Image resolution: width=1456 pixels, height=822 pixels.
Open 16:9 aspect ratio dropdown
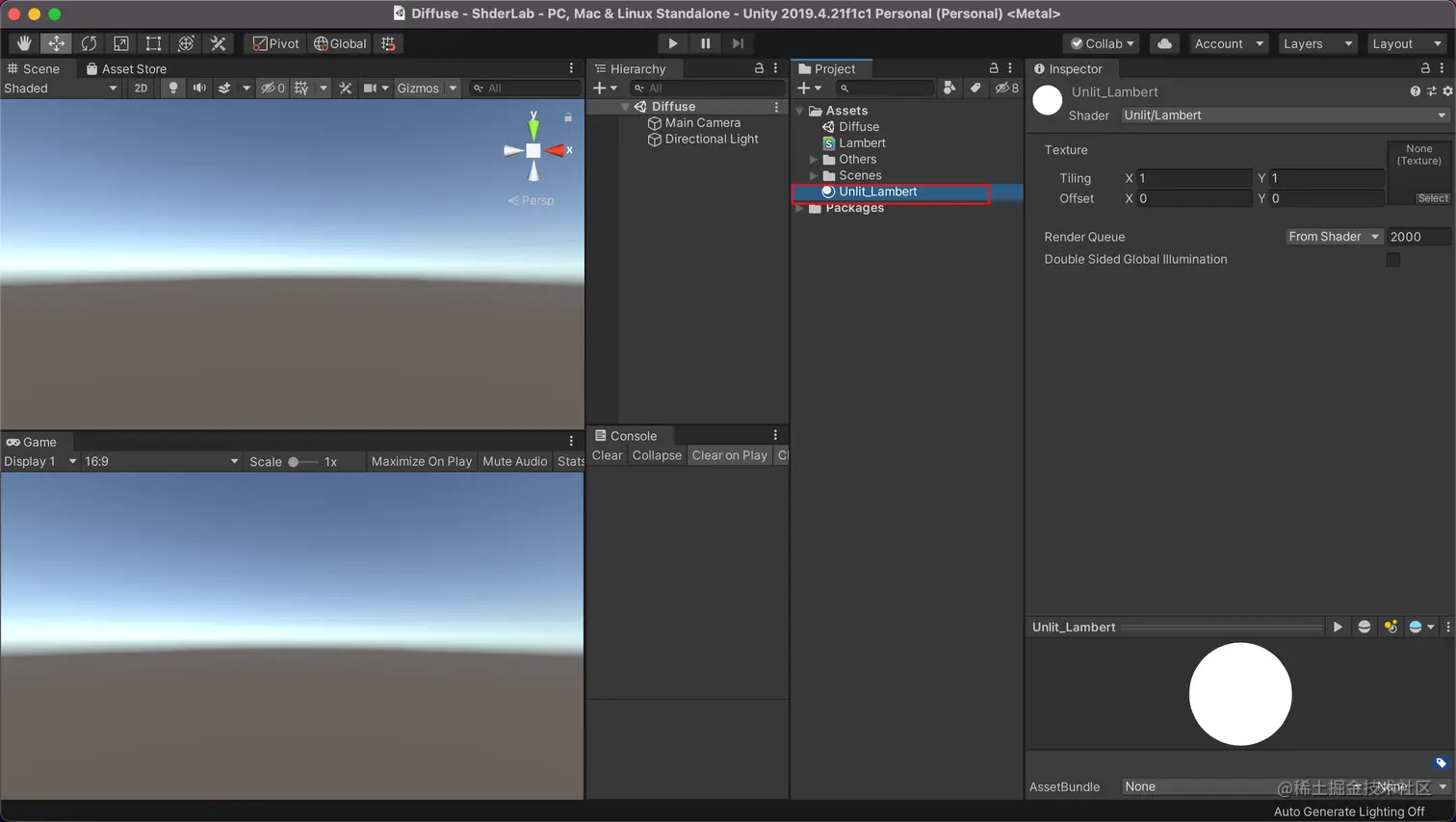pyautogui.click(x=161, y=461)
